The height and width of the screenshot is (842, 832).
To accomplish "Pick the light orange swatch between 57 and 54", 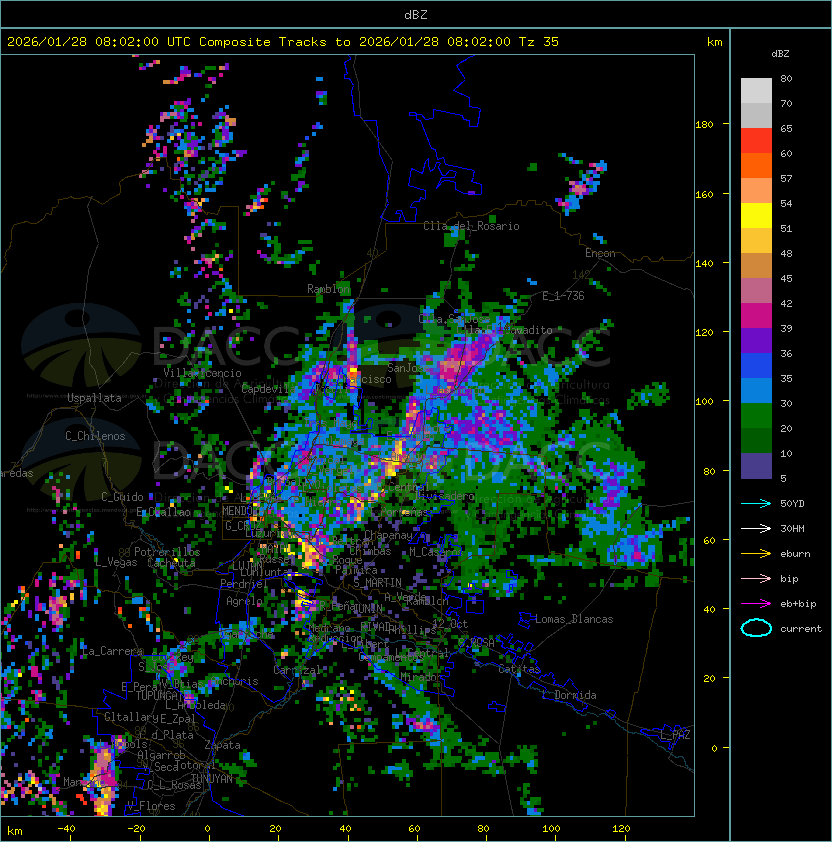I will pos(756,191).
